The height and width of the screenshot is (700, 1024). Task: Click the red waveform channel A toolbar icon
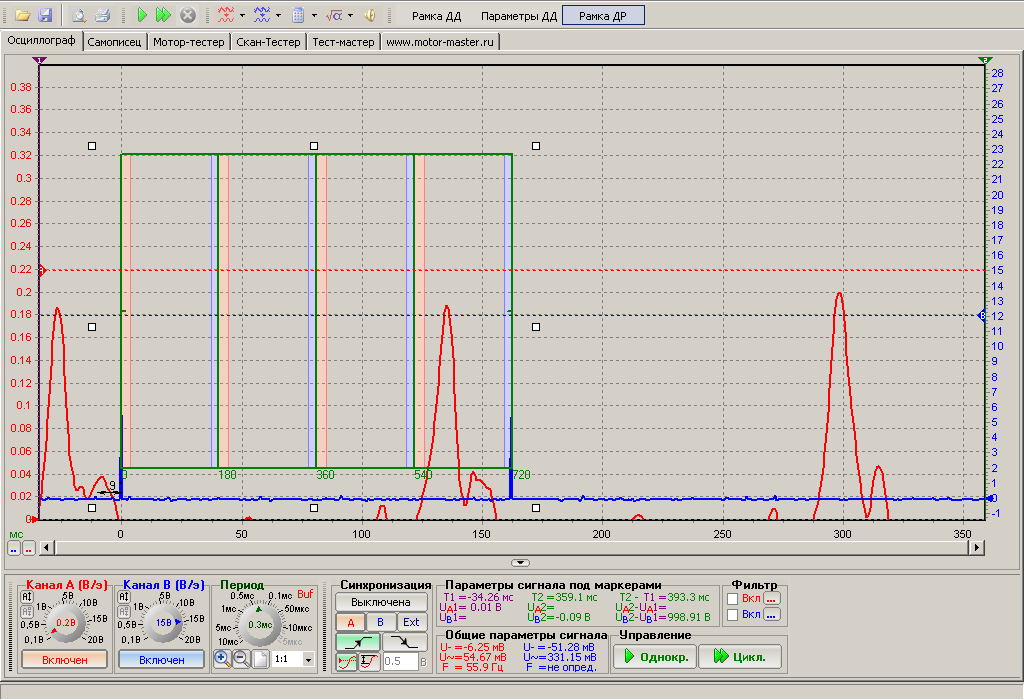tap(226, 15)
